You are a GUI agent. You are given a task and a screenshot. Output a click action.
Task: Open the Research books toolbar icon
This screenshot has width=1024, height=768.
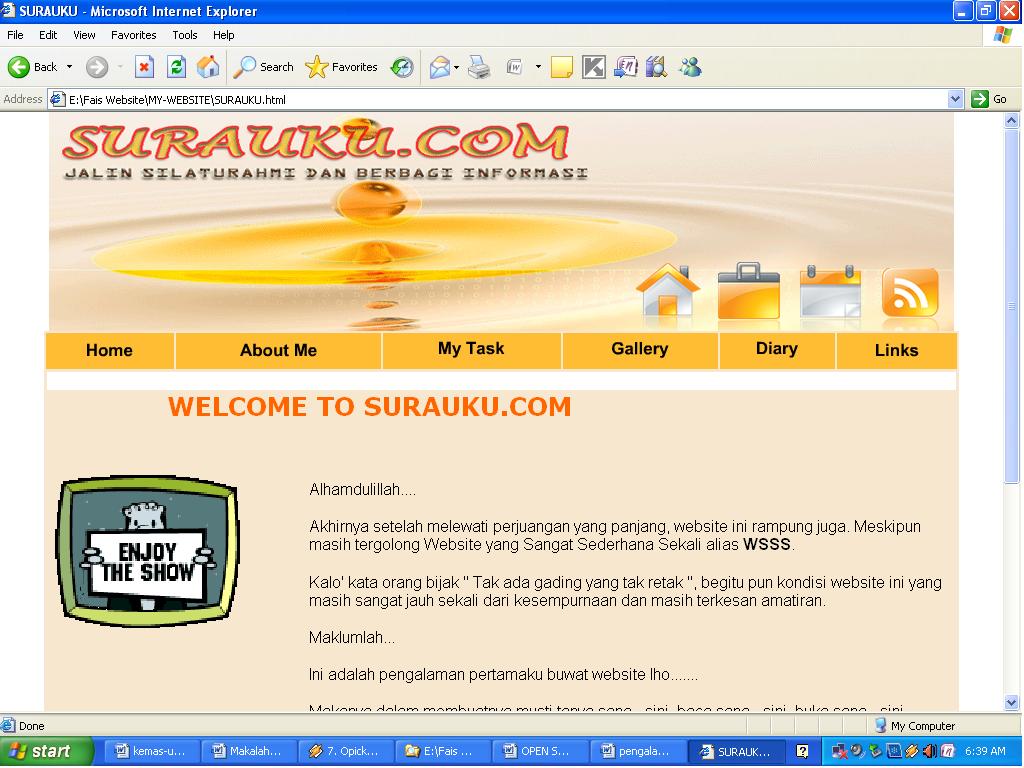[x=656, y=67]
